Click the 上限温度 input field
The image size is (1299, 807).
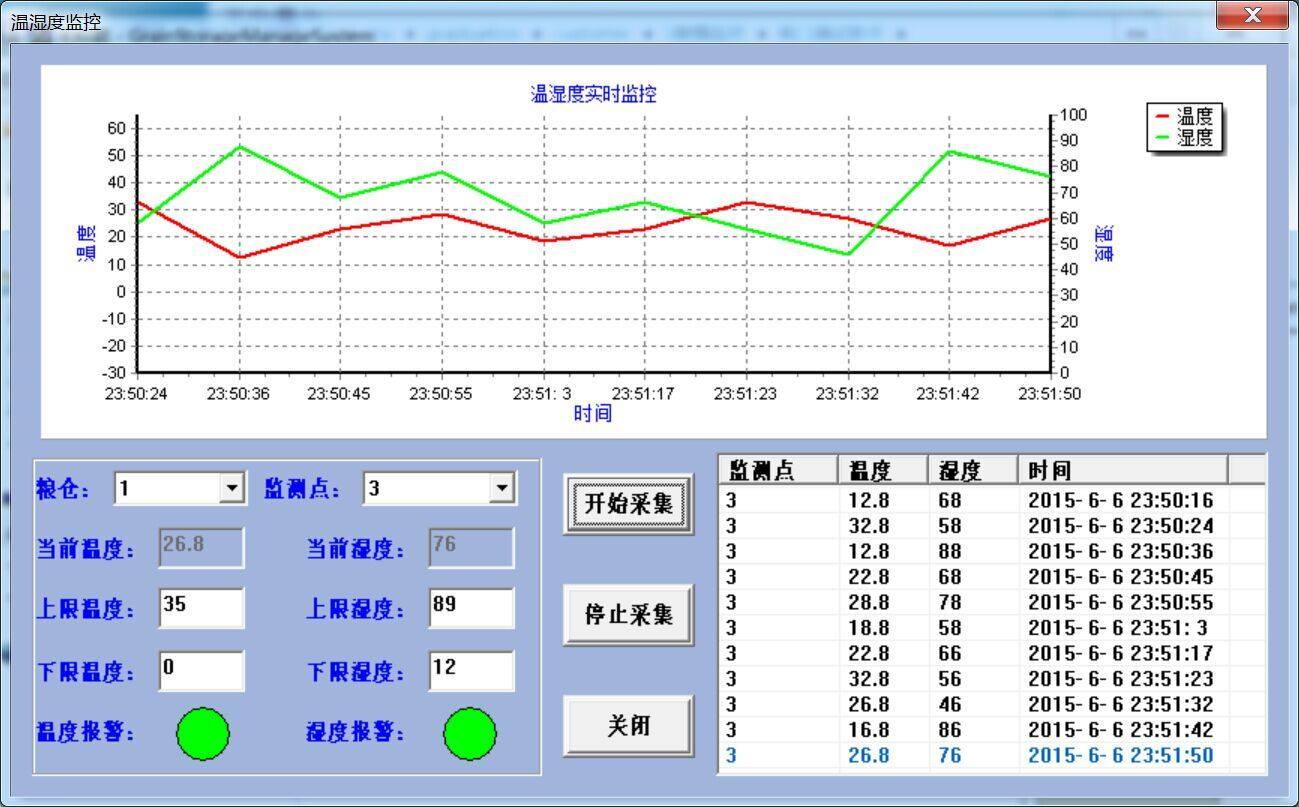coord(201,608)
